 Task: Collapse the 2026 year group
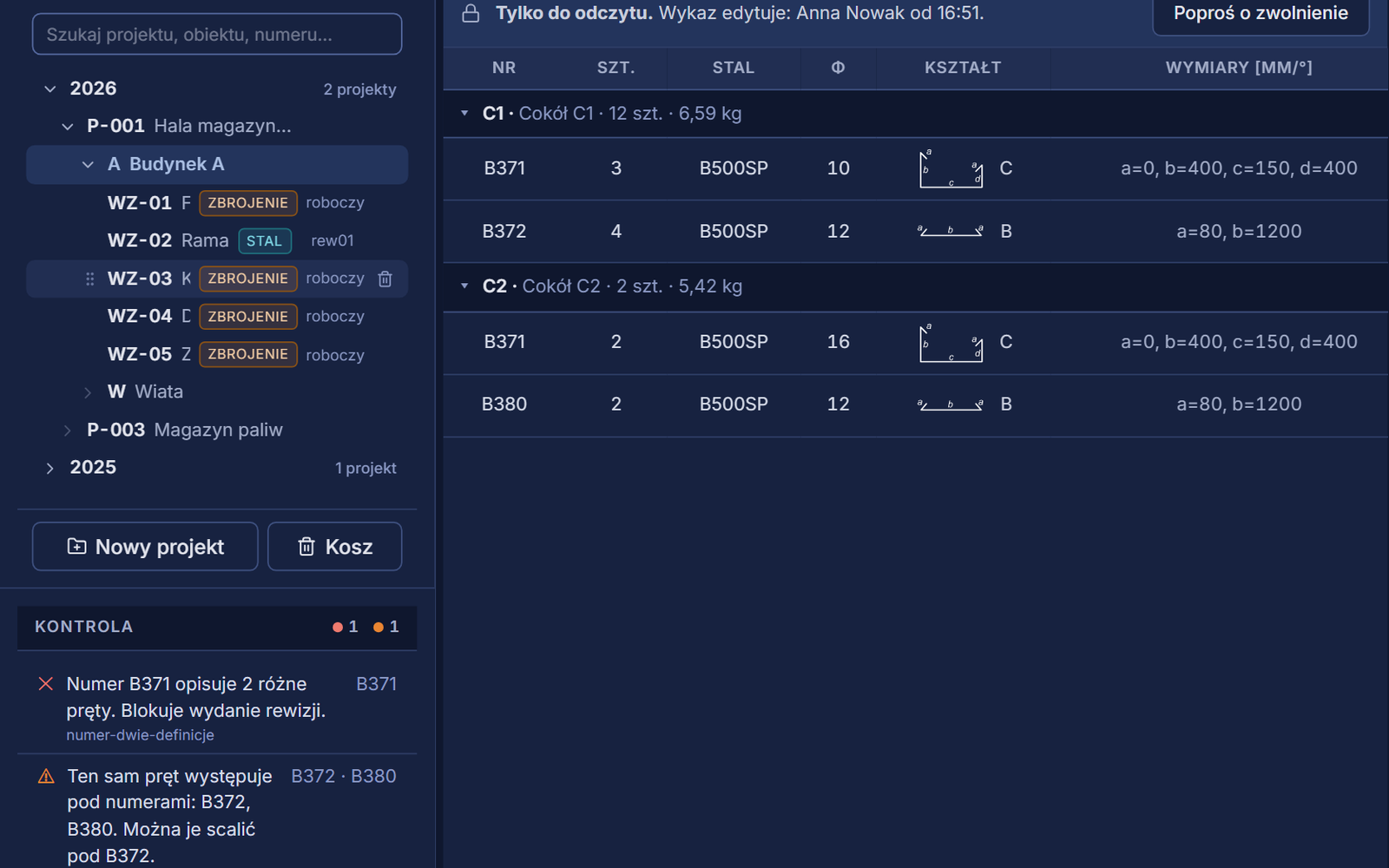[x=50, y=89]
